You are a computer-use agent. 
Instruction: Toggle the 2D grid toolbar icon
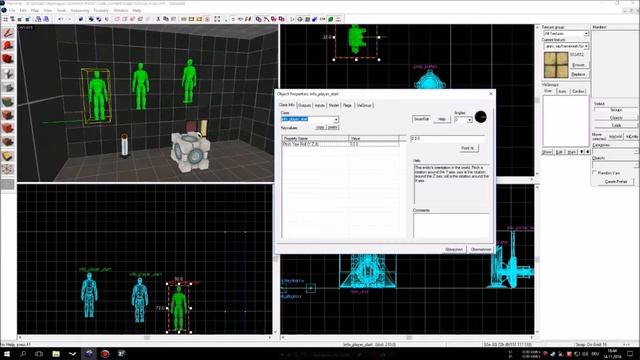coord(5,19)
